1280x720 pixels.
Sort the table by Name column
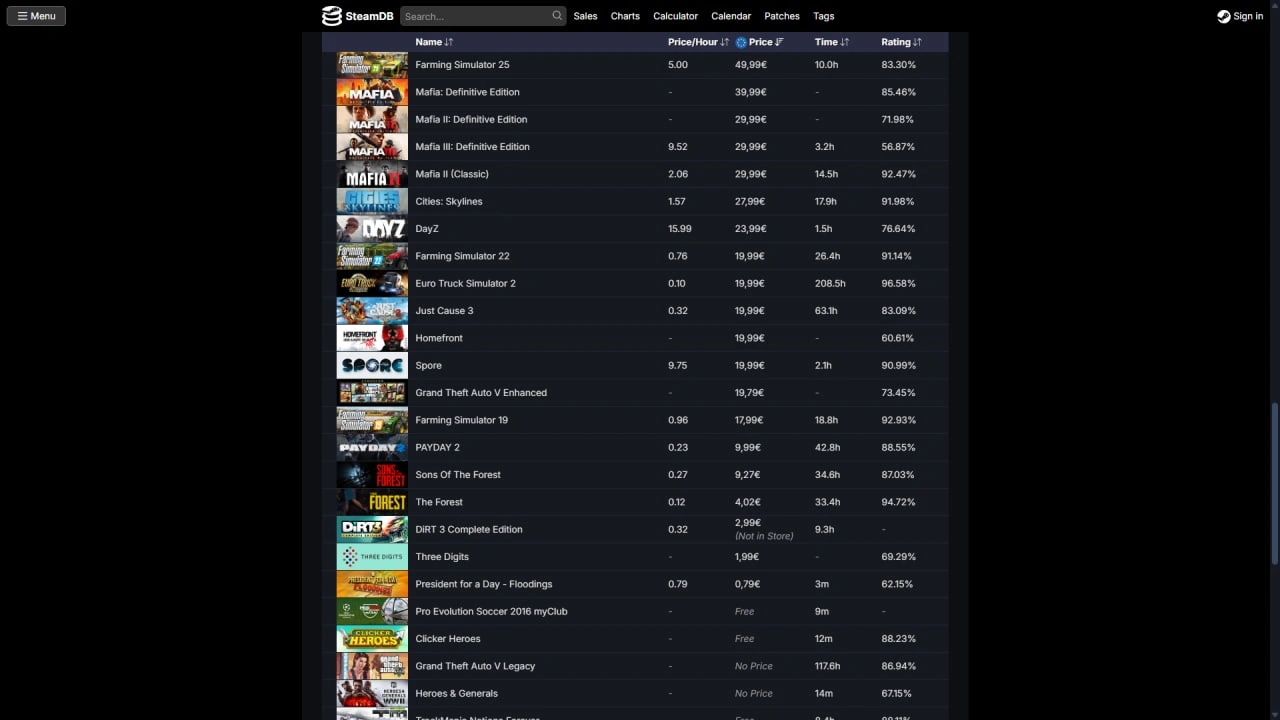coord(434,42)
